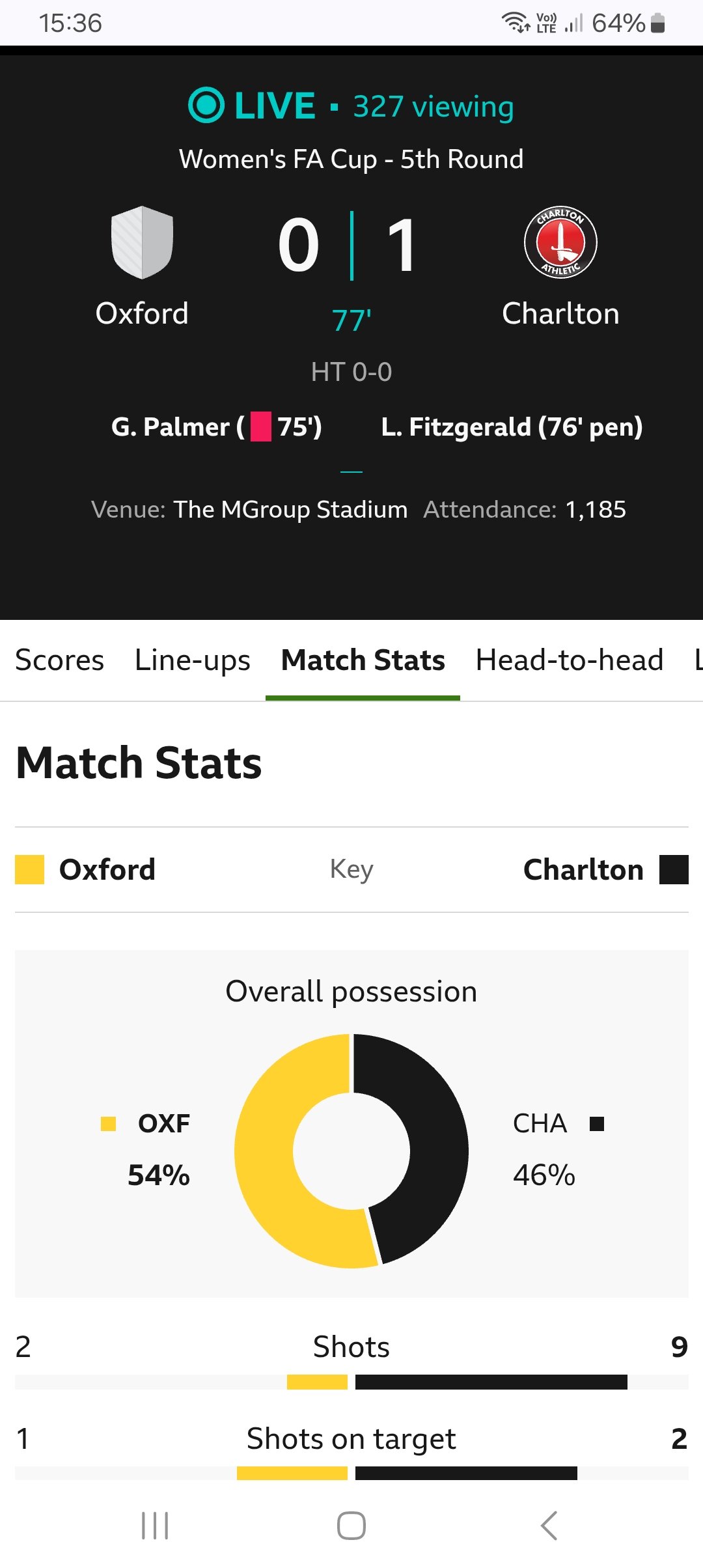Tap the yellow Oxford key swatch

[x=29, y=870]
